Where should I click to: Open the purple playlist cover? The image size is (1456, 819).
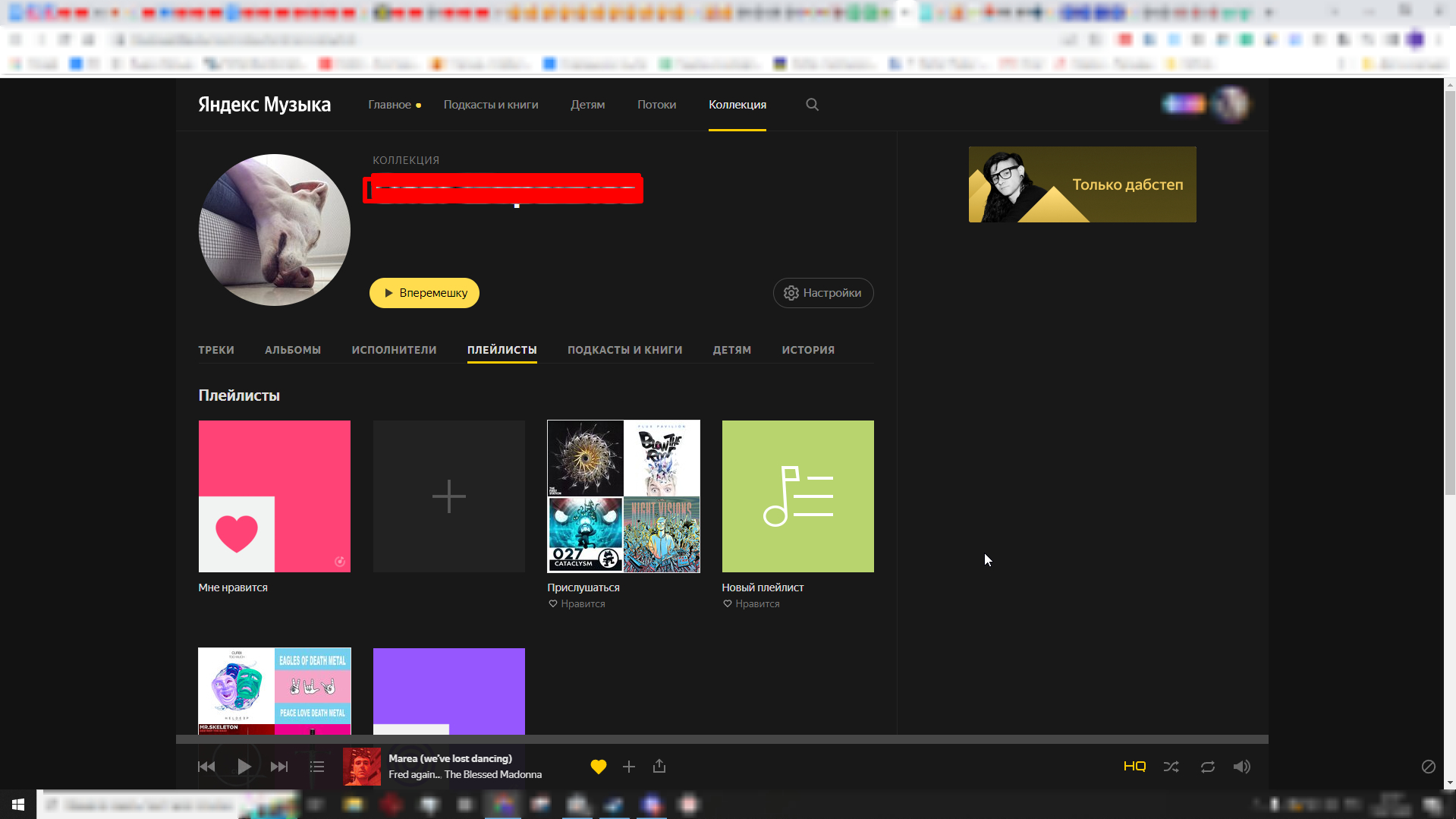(x=449, y=691)
